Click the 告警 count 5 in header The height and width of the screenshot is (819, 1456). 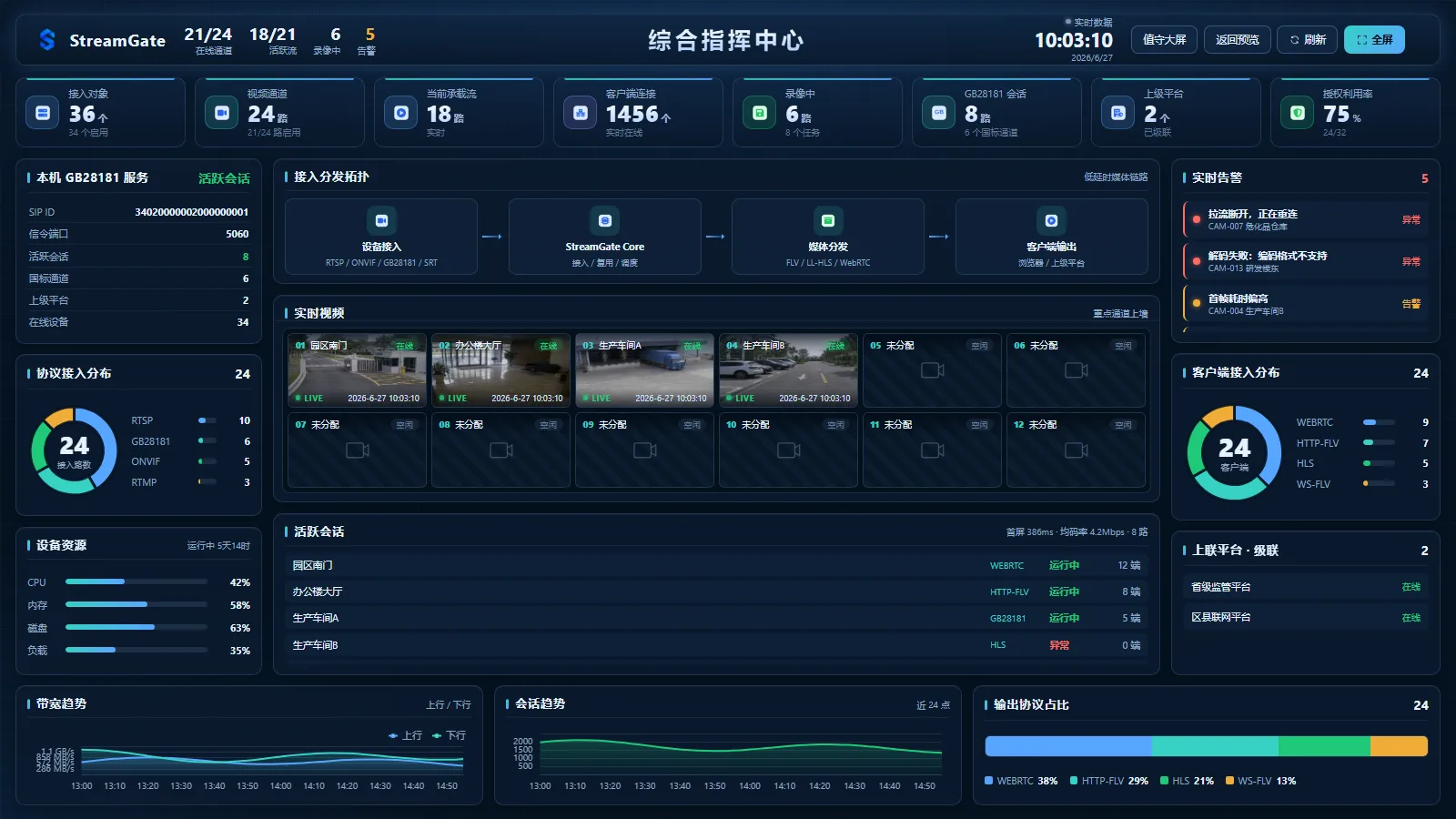368,40
